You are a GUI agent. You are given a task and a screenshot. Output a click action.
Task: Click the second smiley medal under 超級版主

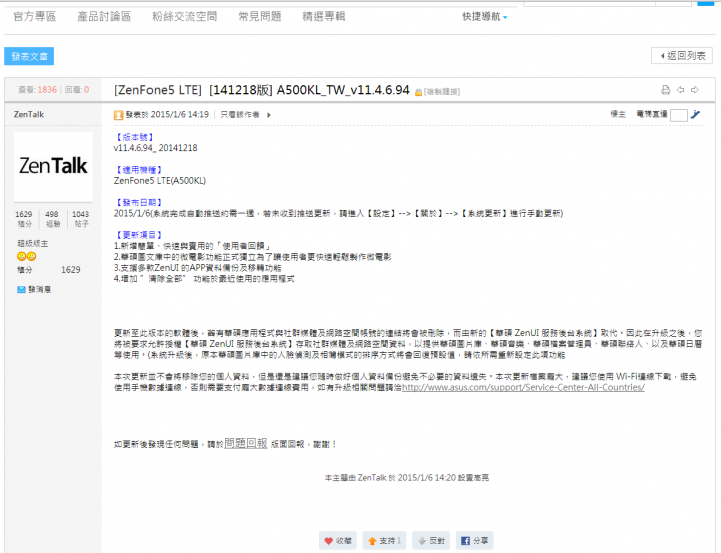(31, 256)
